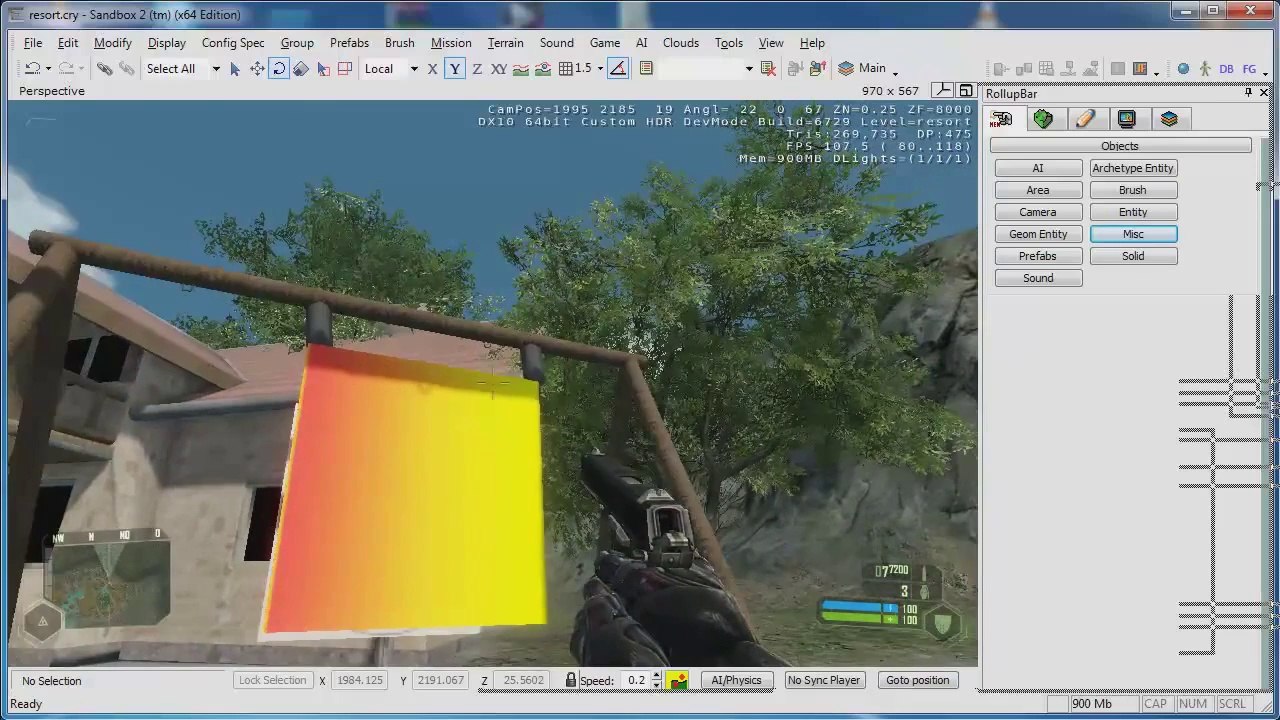
Task: Open the Layers tab in RollupBar
Action: coord(1169,119)
